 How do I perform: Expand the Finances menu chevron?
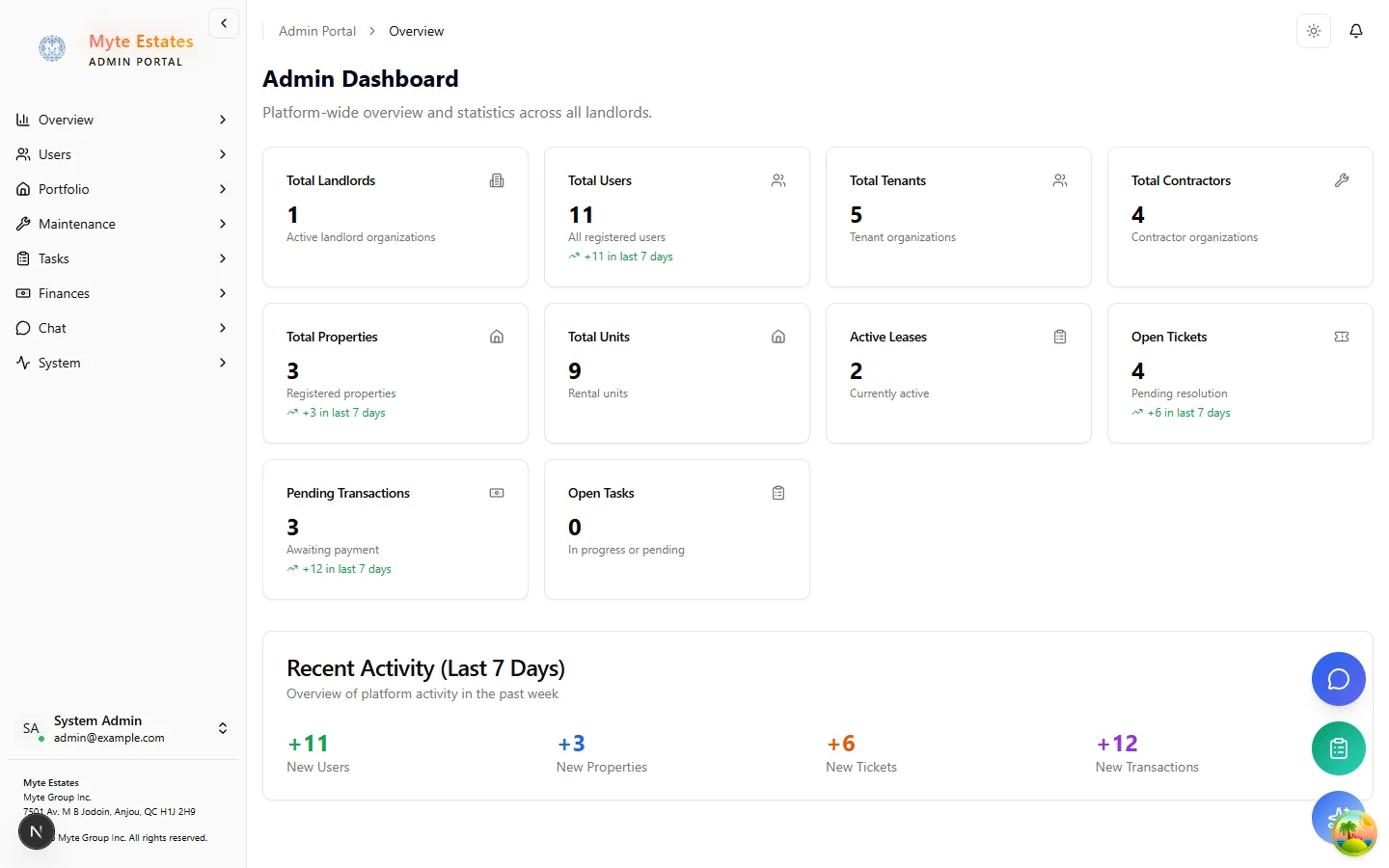coord(223,293)
